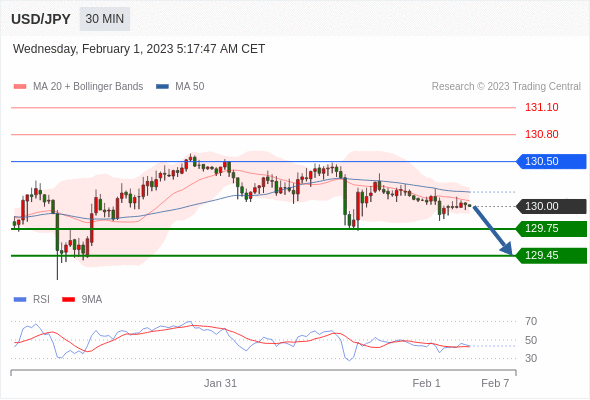590x400 pixels.
Task: Click the Wednesday, February 1, 2023 timestamp
Action: (139, 49)
